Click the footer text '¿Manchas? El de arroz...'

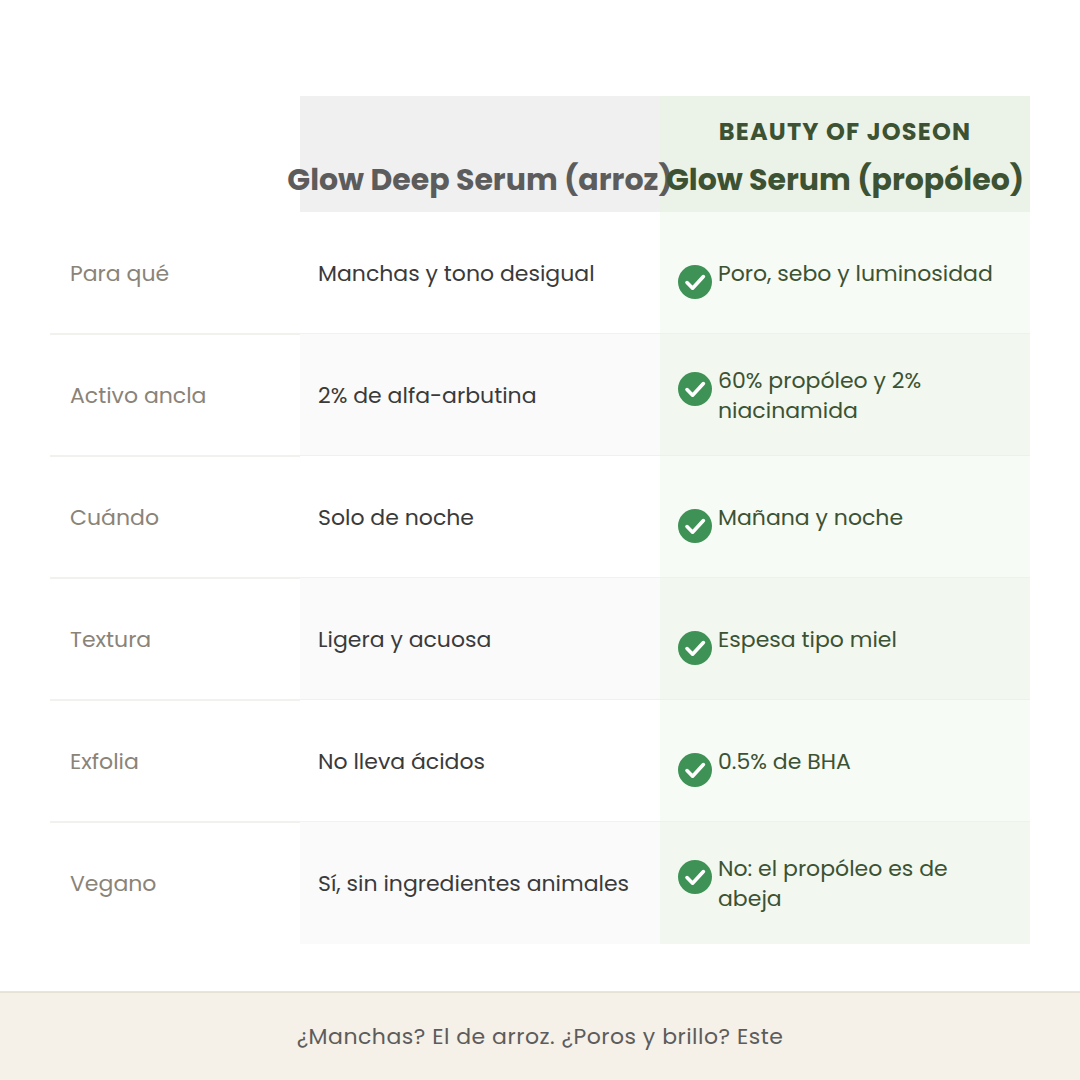point(540,1037)
